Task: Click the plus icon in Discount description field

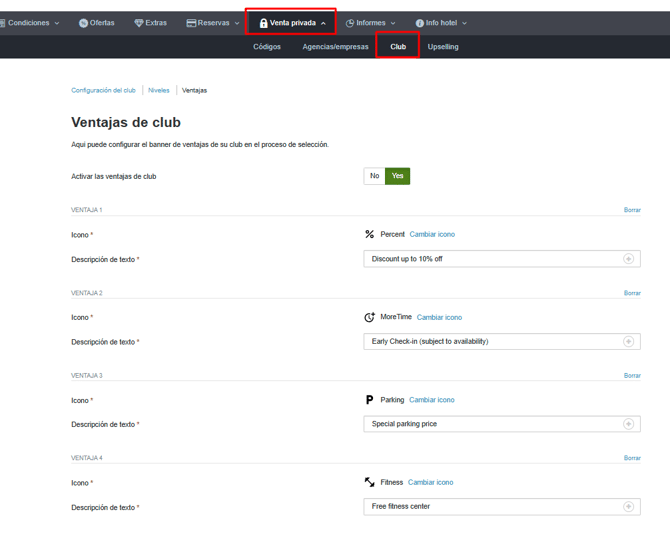Action: coord(628,259)
